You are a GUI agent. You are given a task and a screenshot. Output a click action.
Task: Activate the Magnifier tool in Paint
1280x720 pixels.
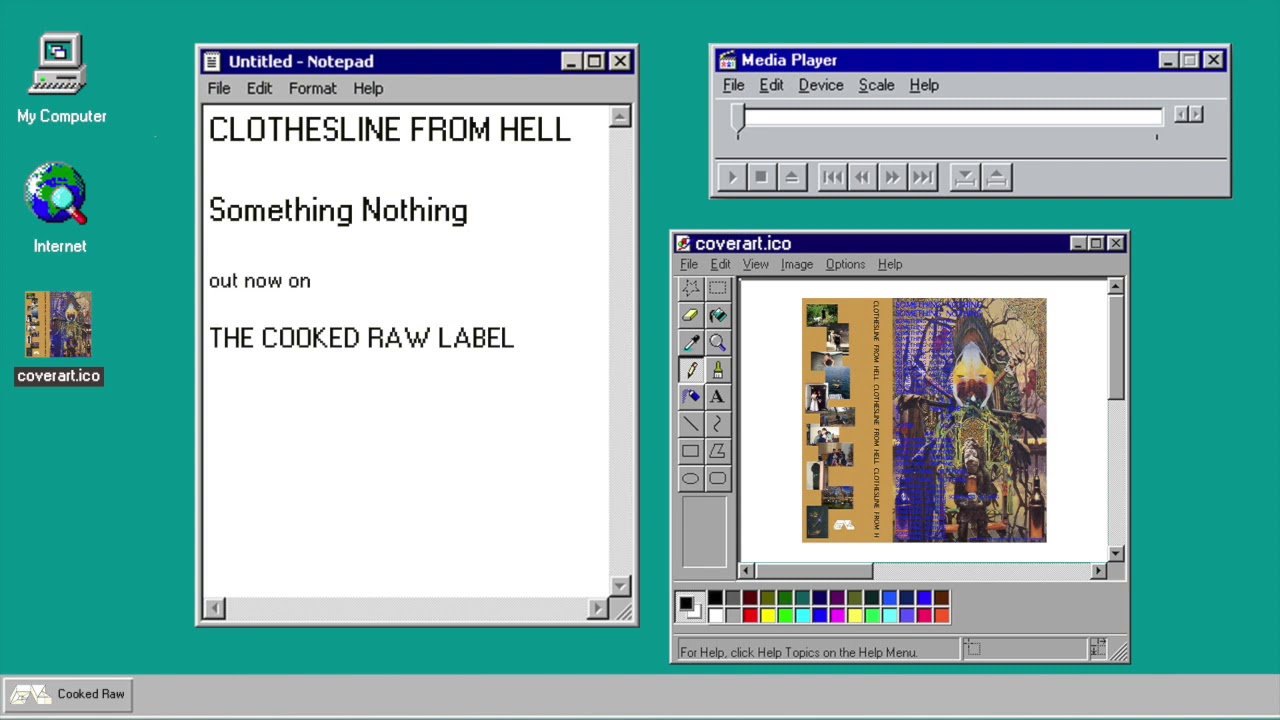717,342
